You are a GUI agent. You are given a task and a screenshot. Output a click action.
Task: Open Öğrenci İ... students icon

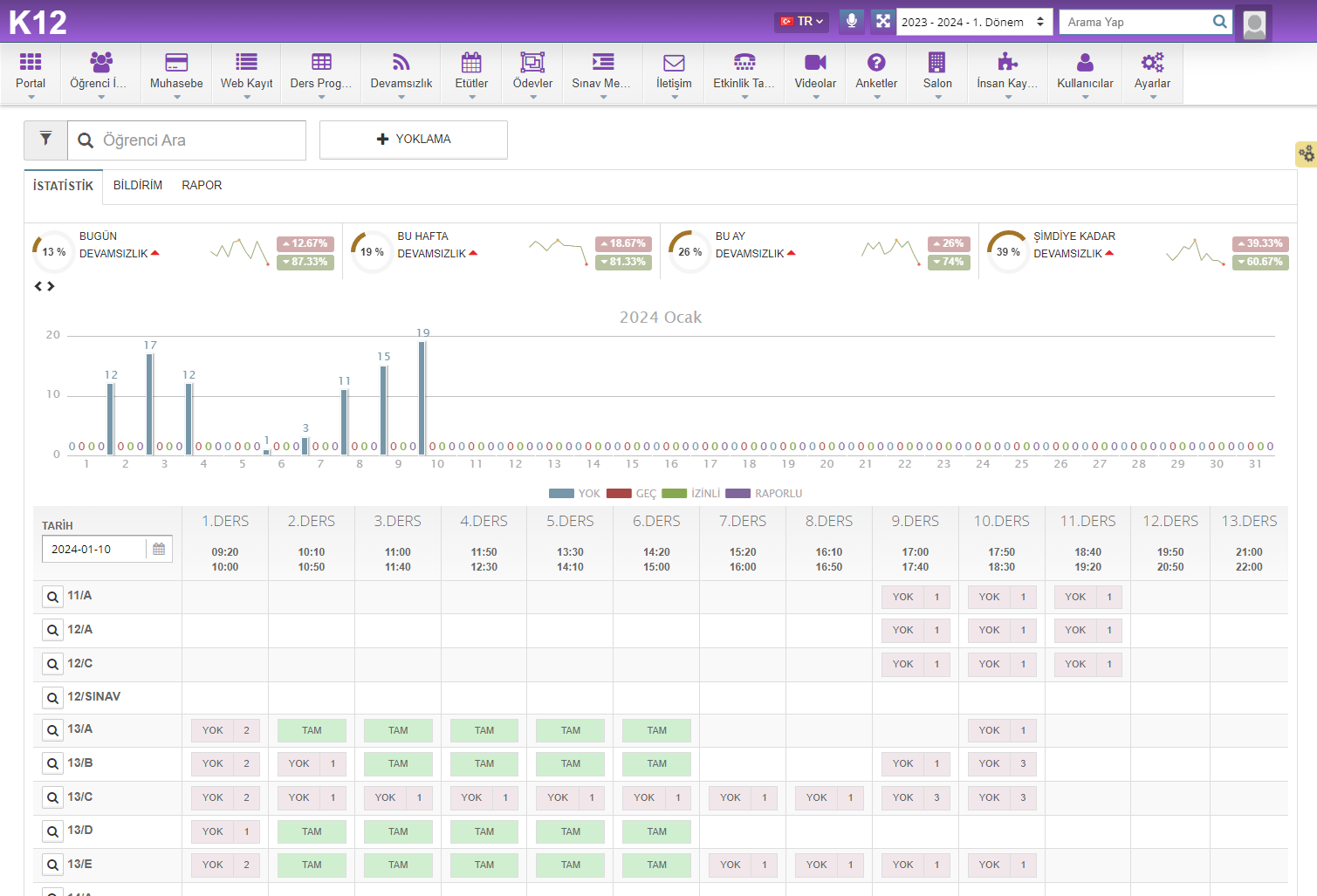101,61
